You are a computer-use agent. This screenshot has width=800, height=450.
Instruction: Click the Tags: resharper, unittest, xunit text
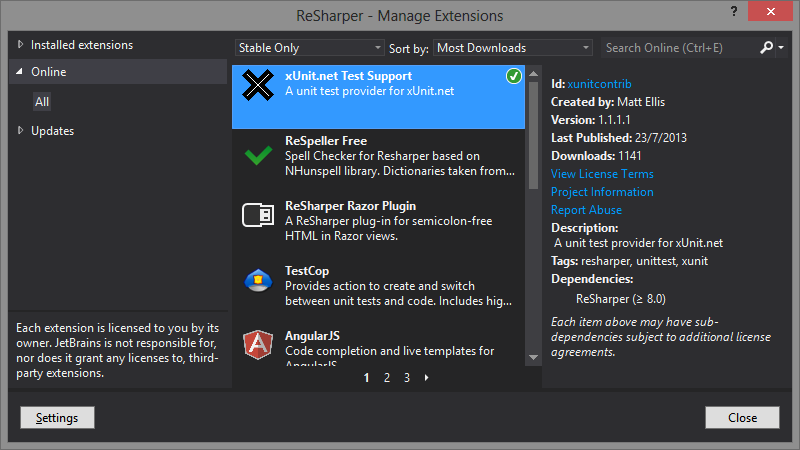tap(629, 261)
